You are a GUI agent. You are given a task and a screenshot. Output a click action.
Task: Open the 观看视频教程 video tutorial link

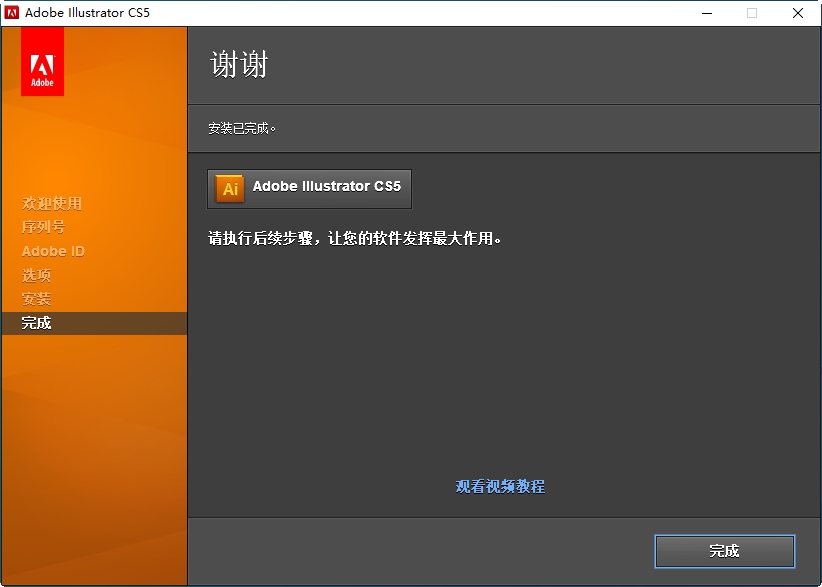tap(500, 486)
